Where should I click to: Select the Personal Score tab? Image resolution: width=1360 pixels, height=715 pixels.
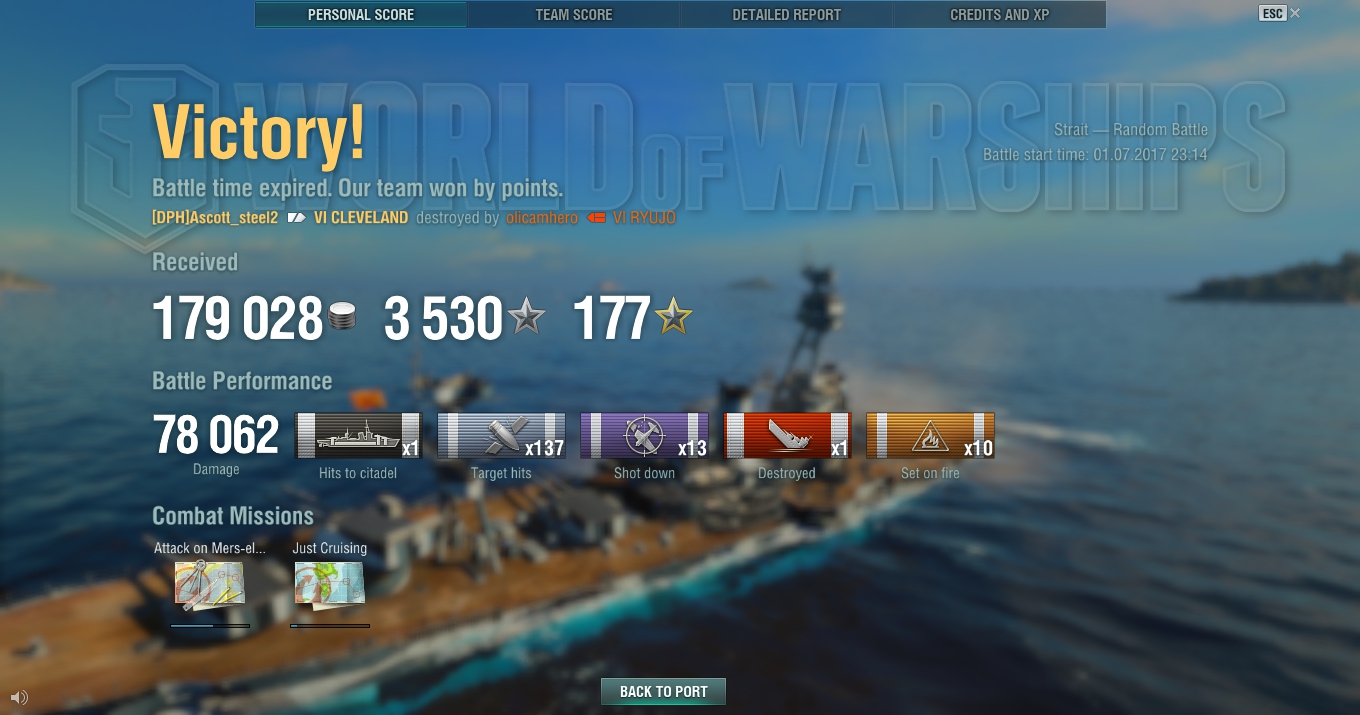pyautogui.click(x=361, y=15)
